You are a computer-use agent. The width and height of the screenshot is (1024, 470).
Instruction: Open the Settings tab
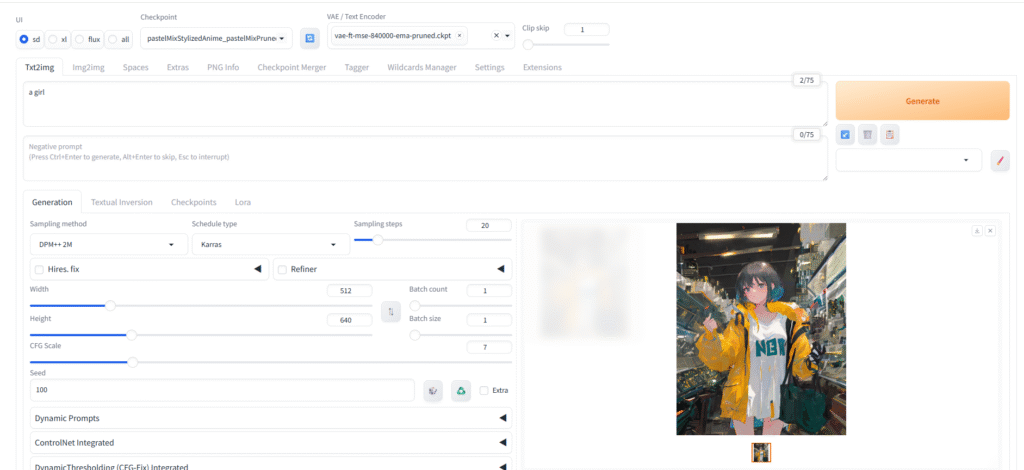point(490,67)
